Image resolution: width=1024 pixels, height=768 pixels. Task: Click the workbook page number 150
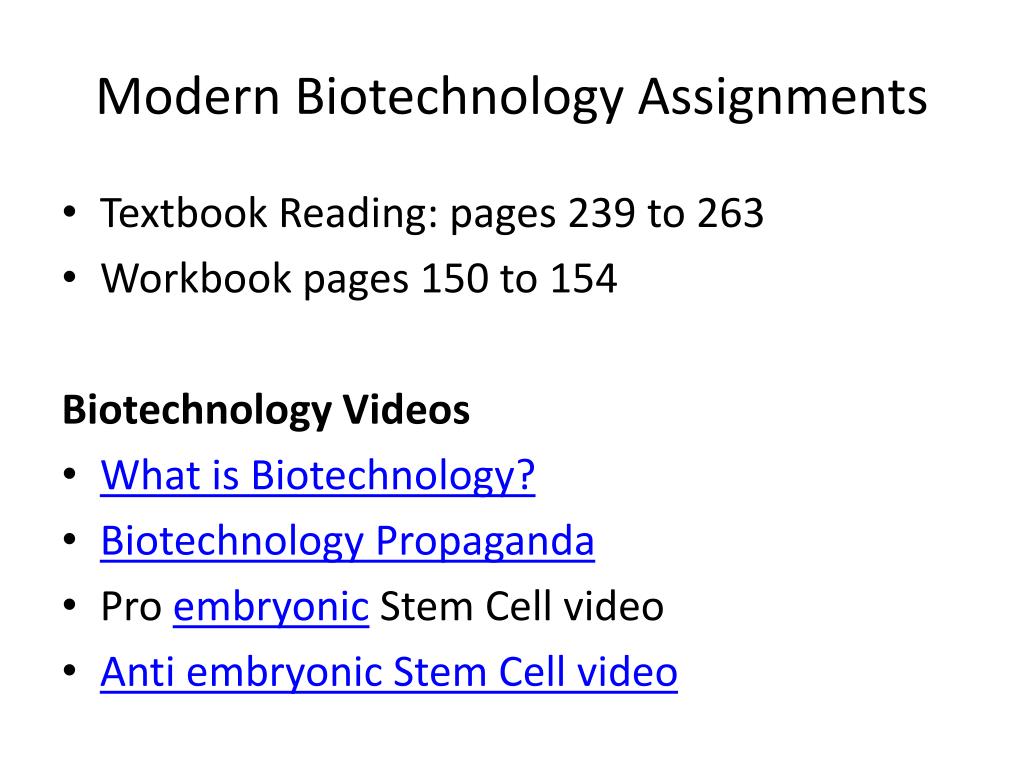[x=455, y=279]
